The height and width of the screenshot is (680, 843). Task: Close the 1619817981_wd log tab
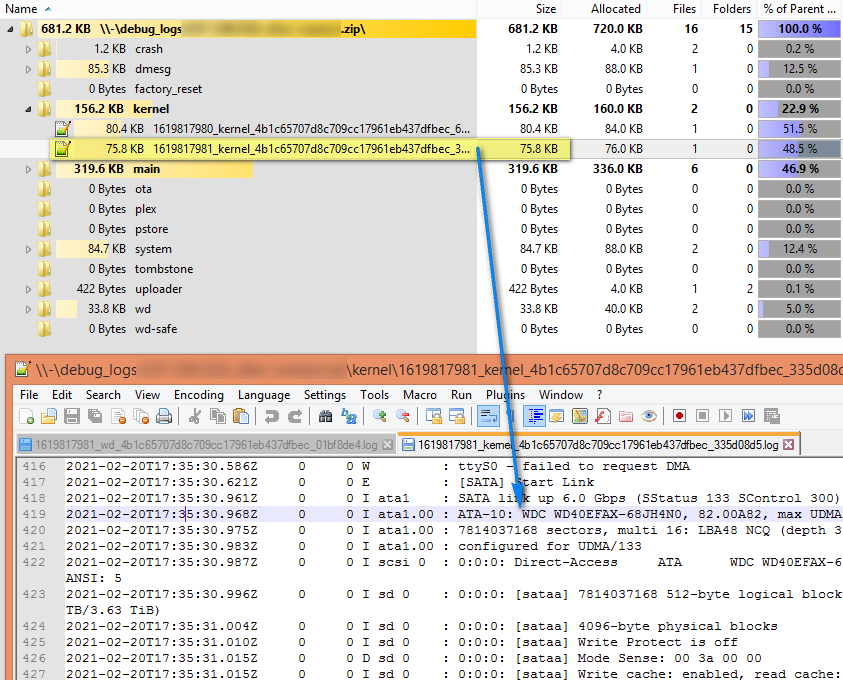[x=387, y=445]
